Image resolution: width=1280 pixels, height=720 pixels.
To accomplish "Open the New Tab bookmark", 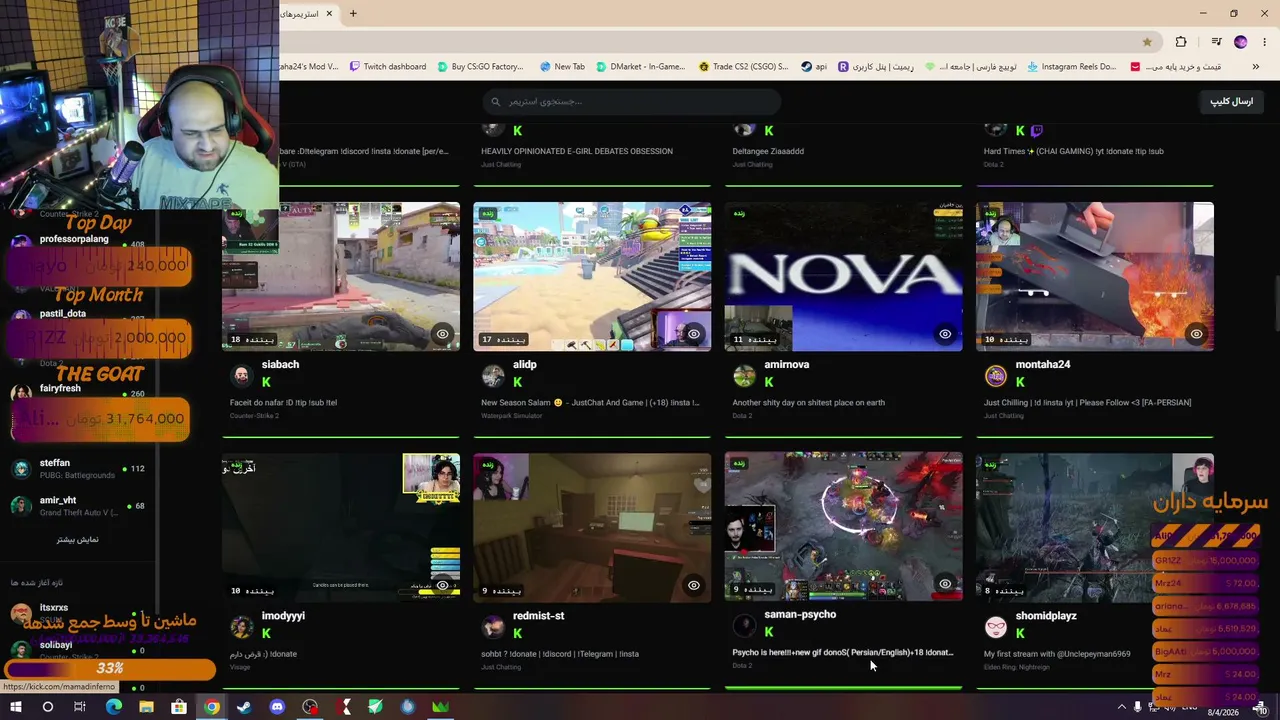I will pyautogui.click(x=562, y=67).
